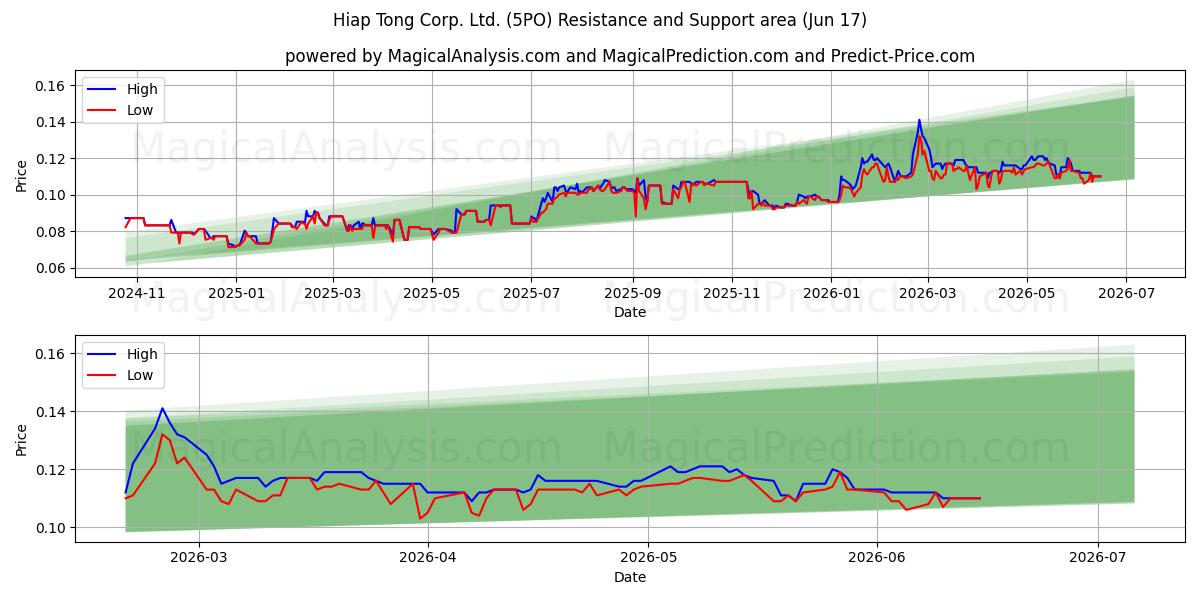Click the '2024-11' x-axis label in upper chart
The image size is (1200, 600).
[x=137, y=294]
